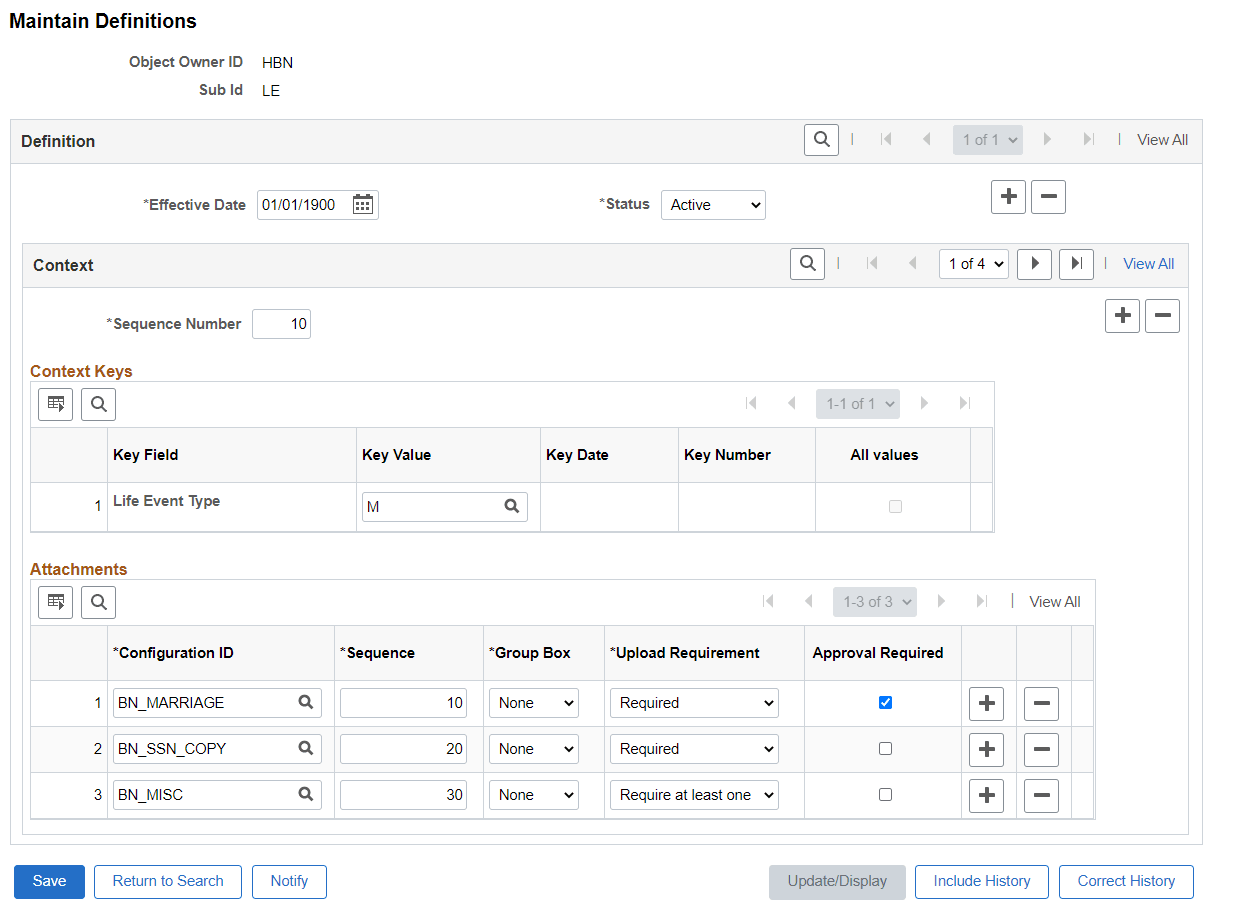Open the Status dropdown showing Active

(x=712, y=204)
